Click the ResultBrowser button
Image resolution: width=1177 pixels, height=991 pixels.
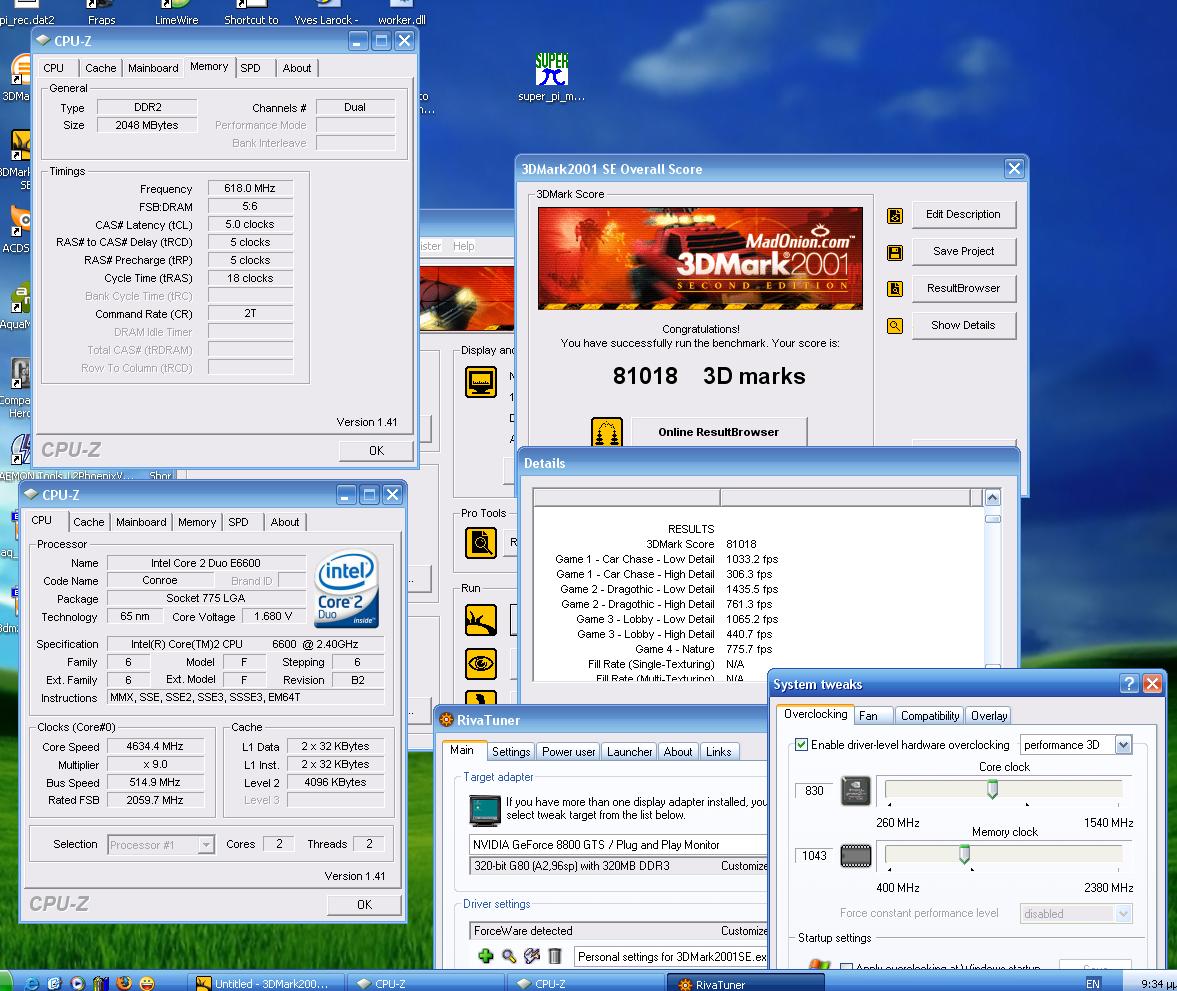pyautogui.click(x=964, y=288)
